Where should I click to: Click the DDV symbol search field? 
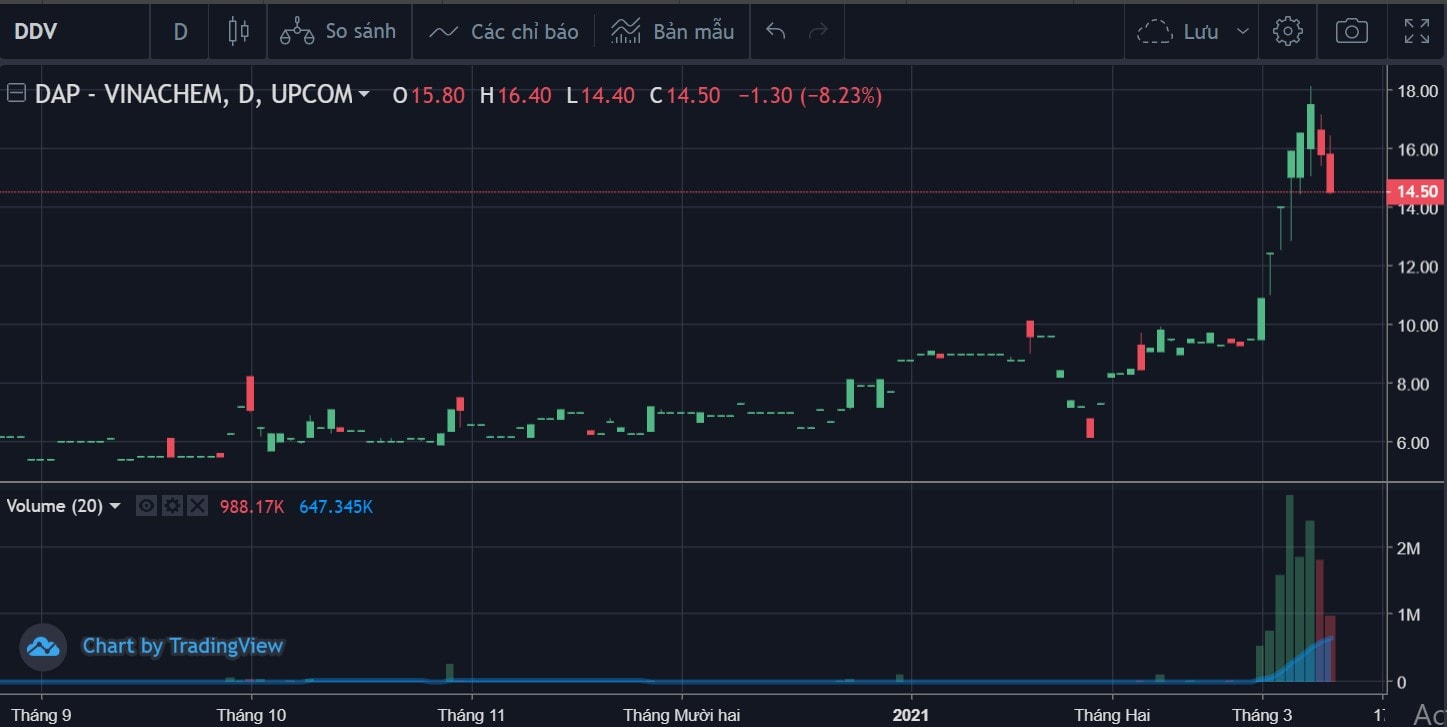point(74,31)
